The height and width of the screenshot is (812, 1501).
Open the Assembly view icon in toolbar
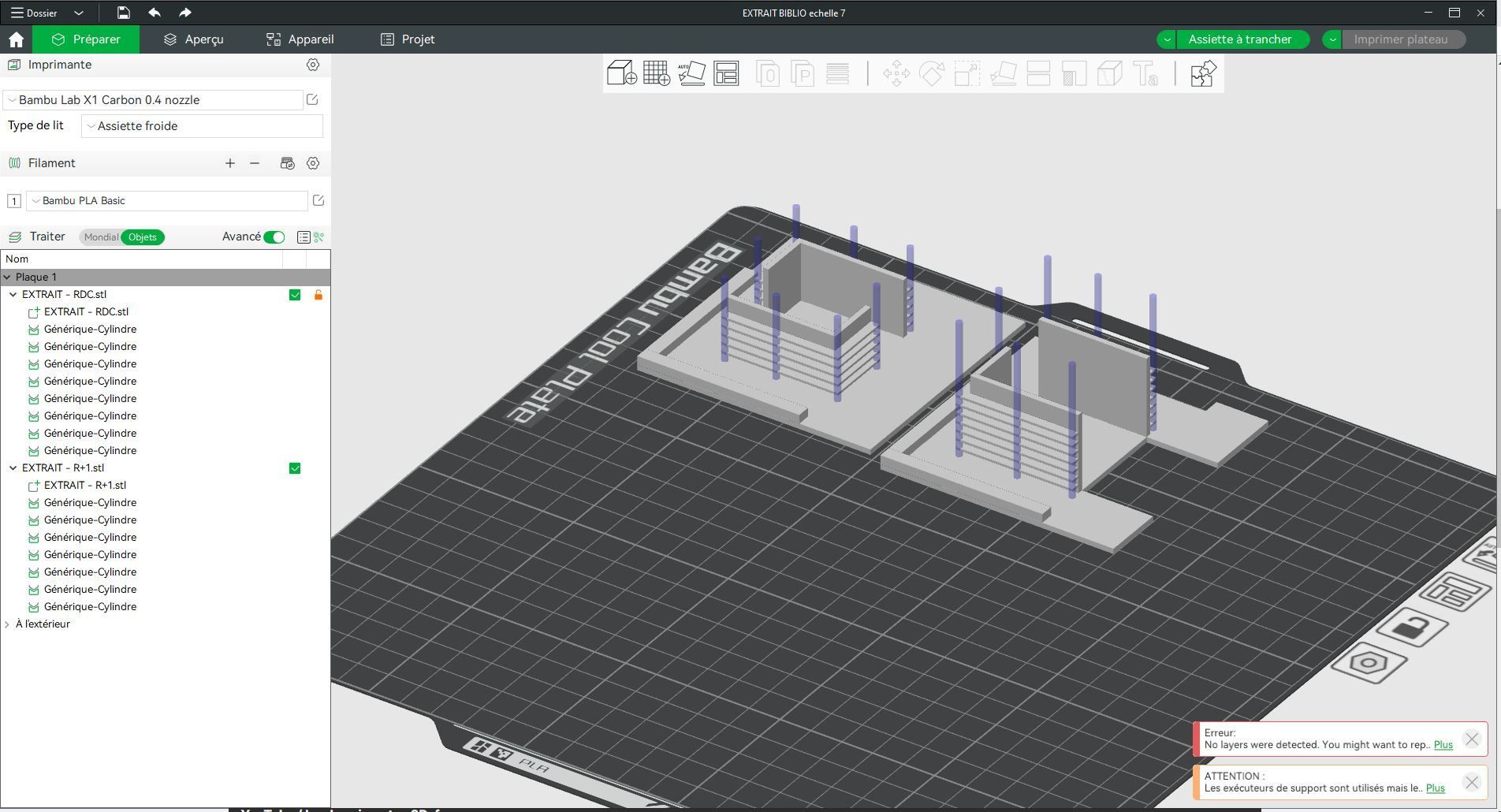(1203, 73)
